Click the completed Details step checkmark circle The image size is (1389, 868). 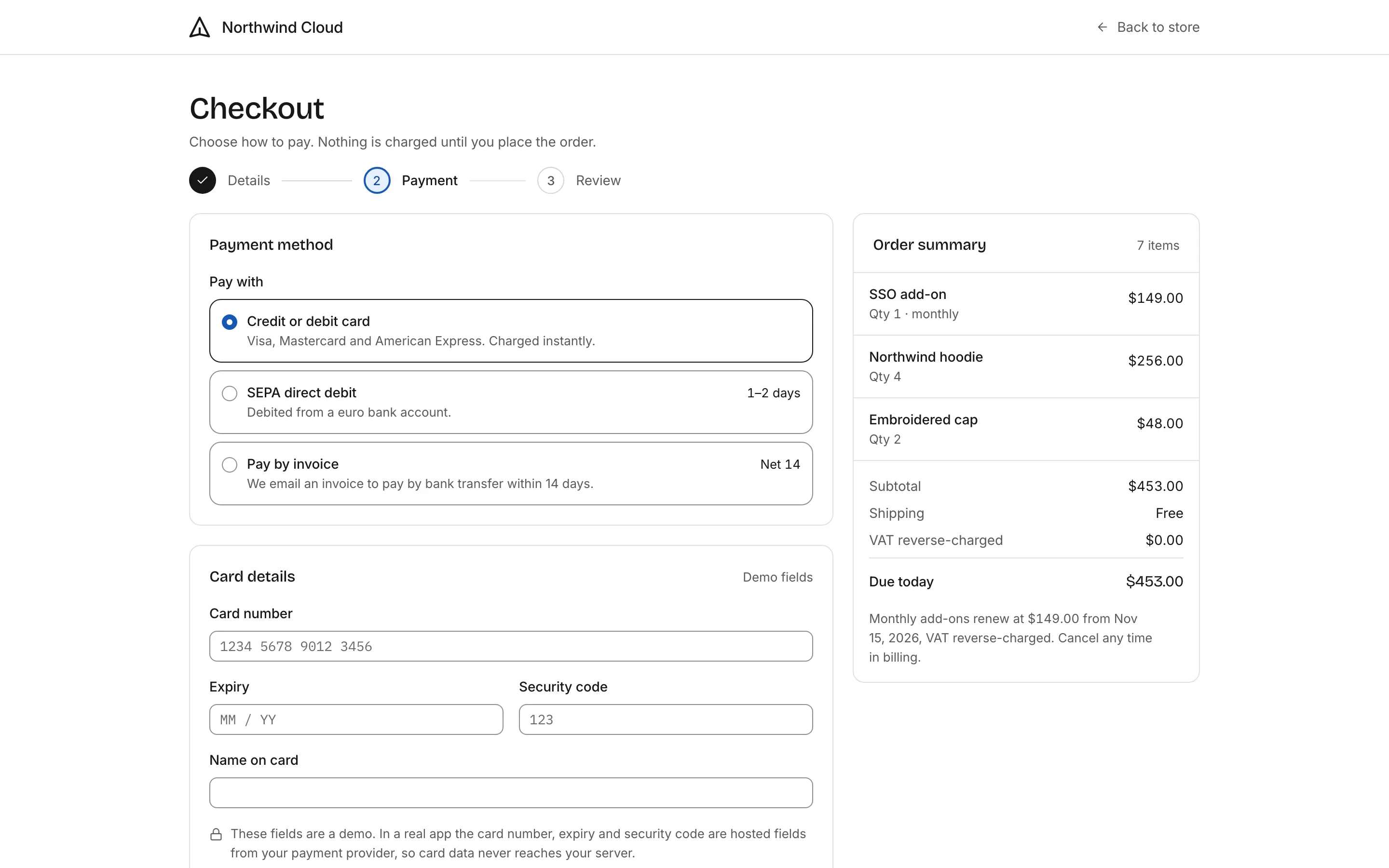pyautogui.click(x=203, y=180)
